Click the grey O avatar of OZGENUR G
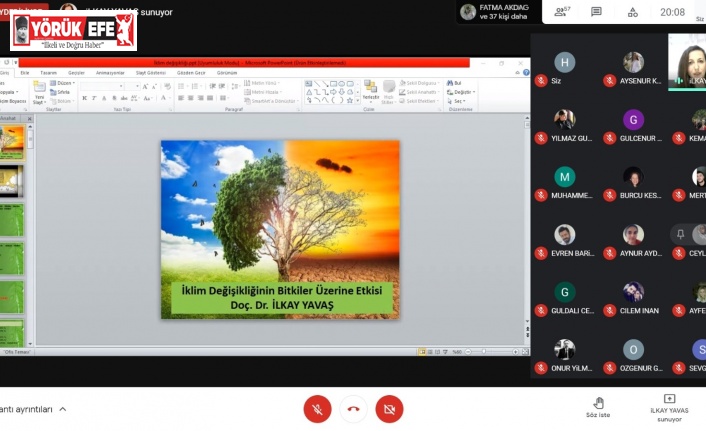The height and width of the screenshot is (431, 706). tap(633, 349)
